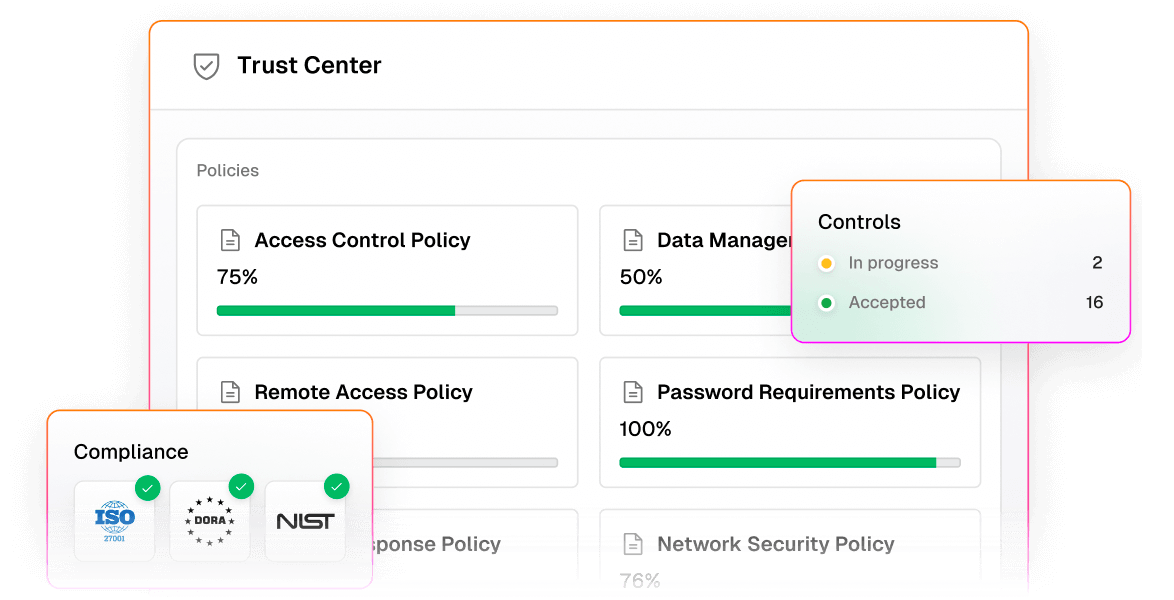Select the ISO 27001 compliance logo
The height and width of the screenshot is (600, 1174).
[x=115, y=521]
